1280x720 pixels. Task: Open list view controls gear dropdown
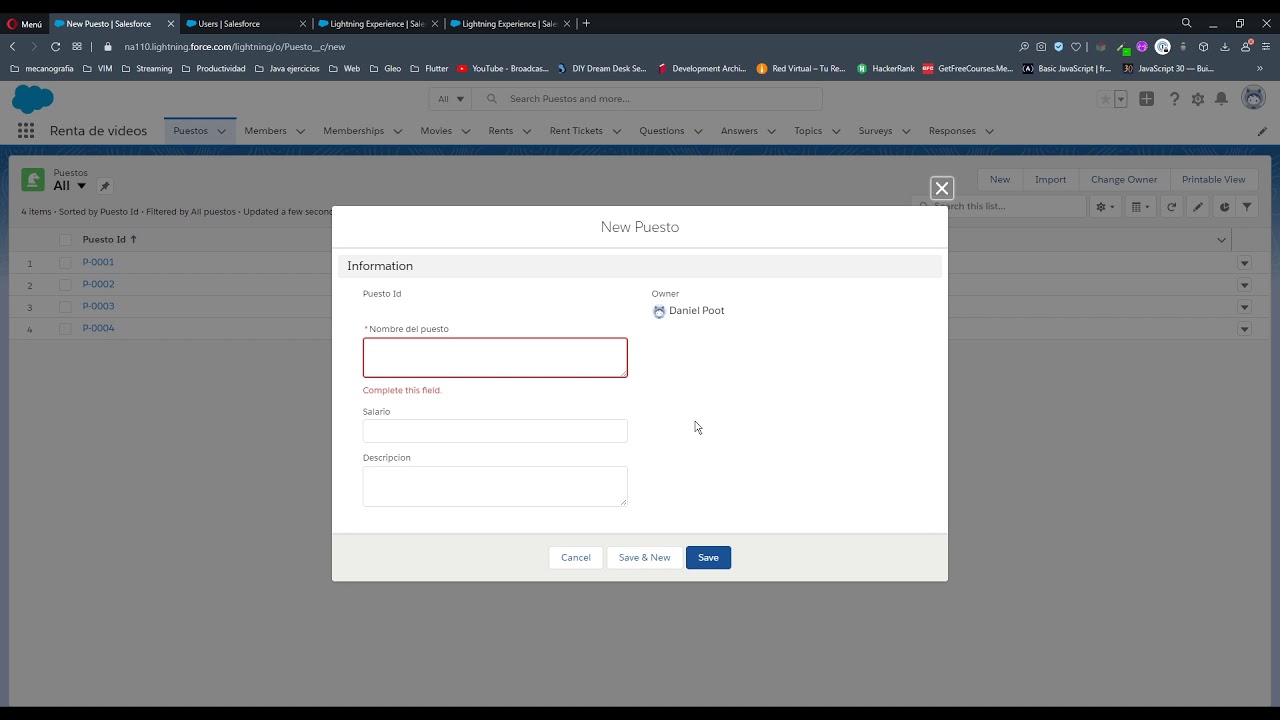1105,207
